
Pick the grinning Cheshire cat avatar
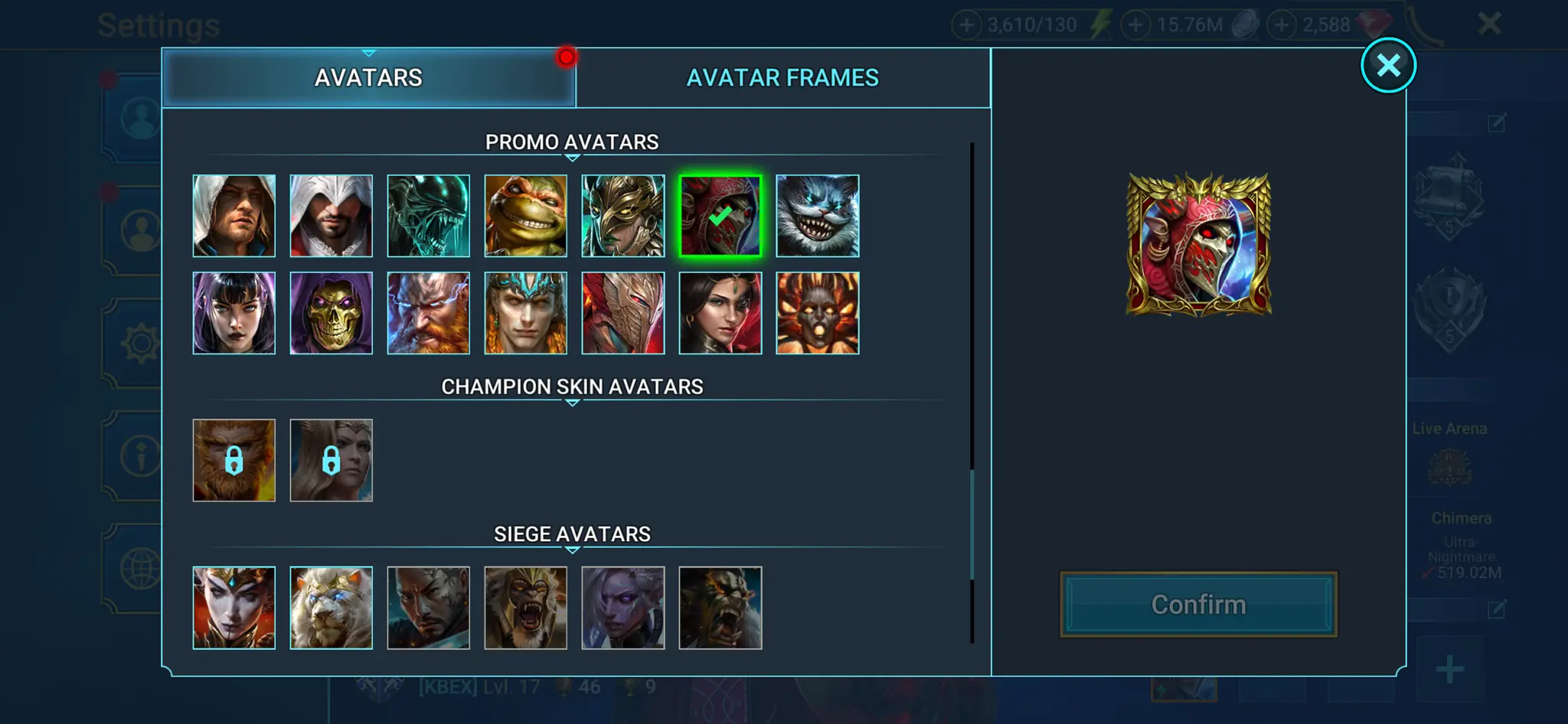coord(817,216)
